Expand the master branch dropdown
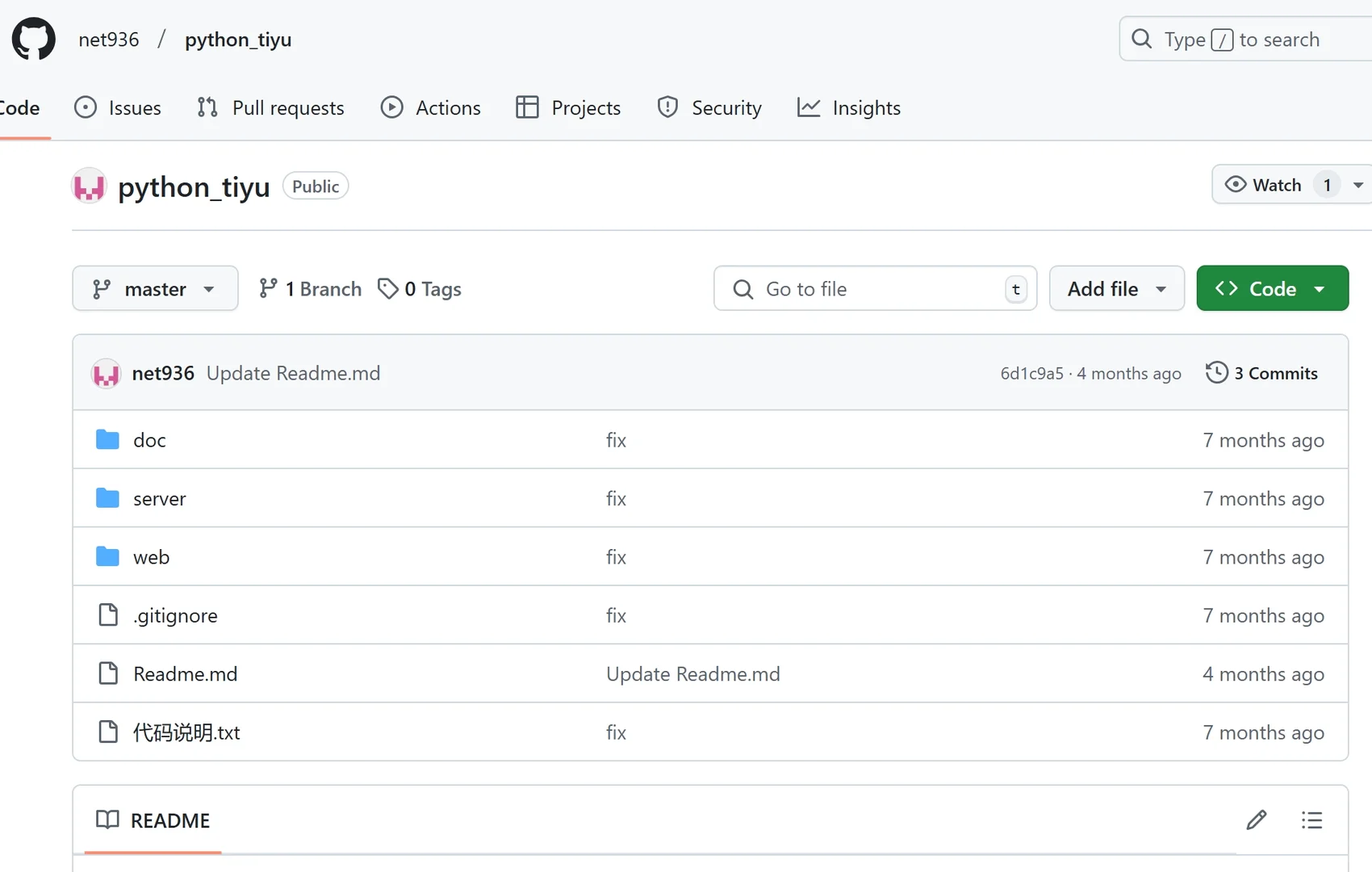This screenshot has height=872, width=1372. click(155, 288)
